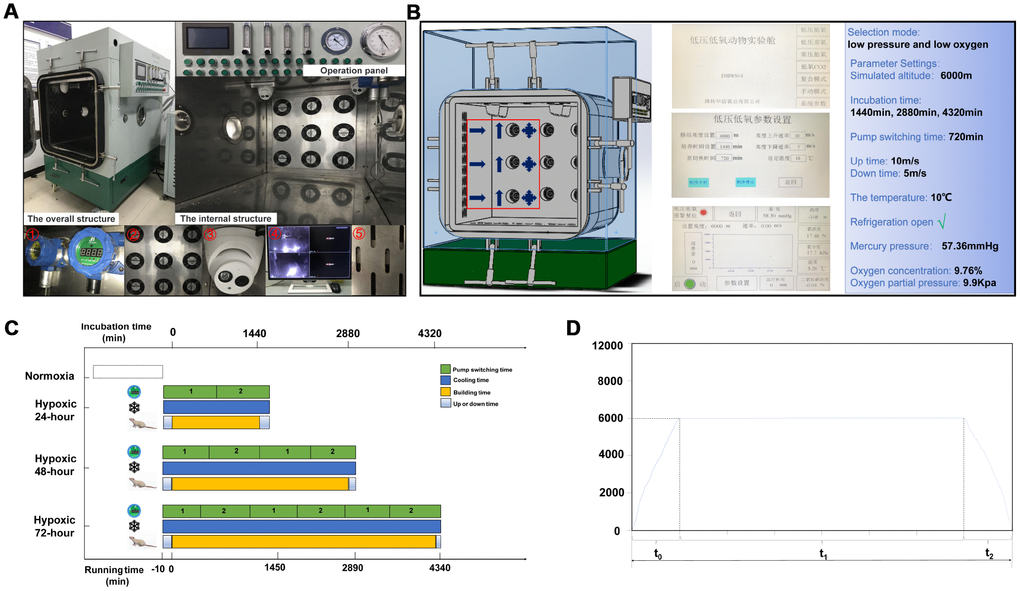This screenshot has width=1020, height=591.
Task: Click the empty white Normoxia box
Action: point(127,372)
